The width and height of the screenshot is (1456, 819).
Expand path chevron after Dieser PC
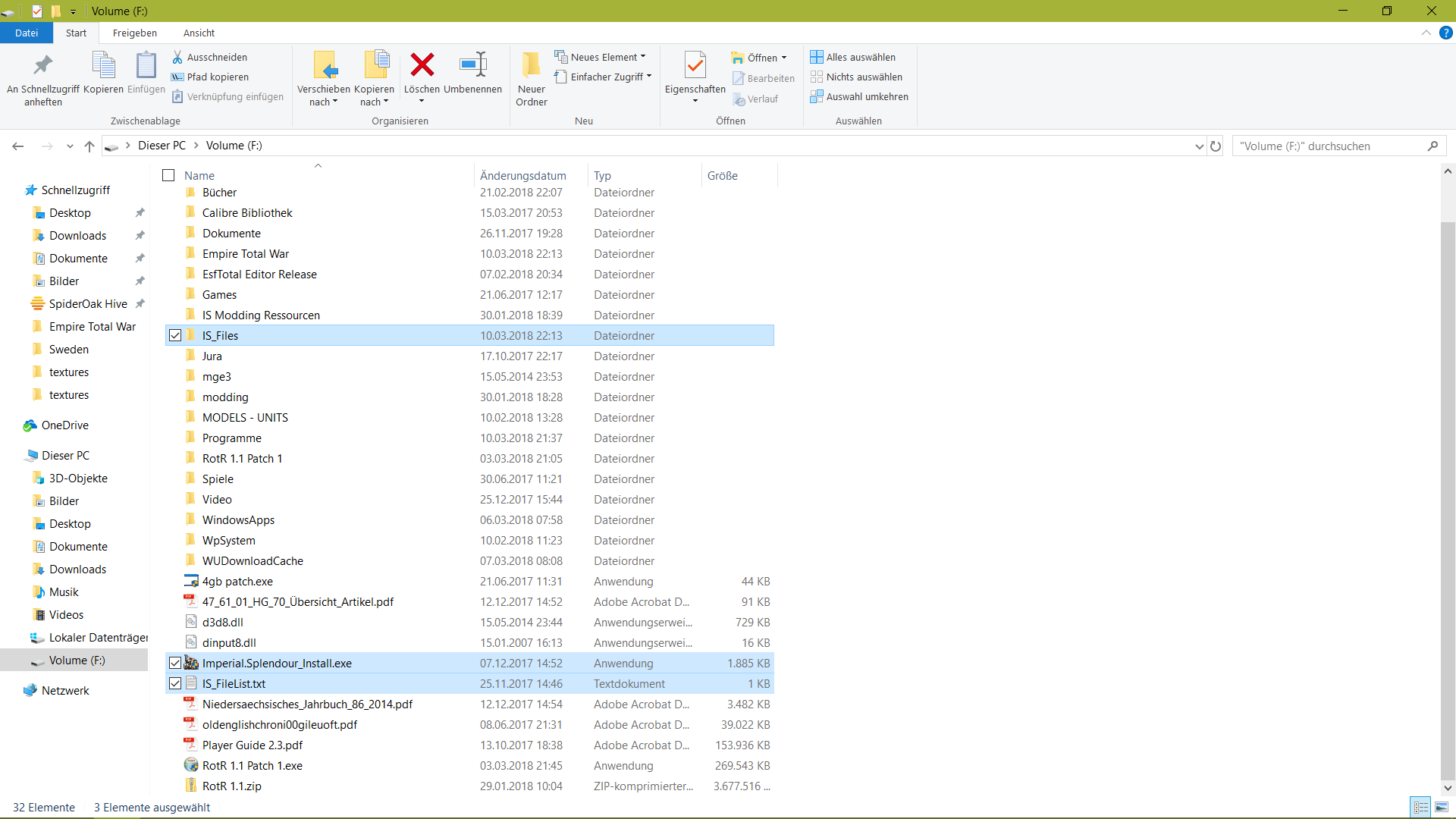[196, 146]
